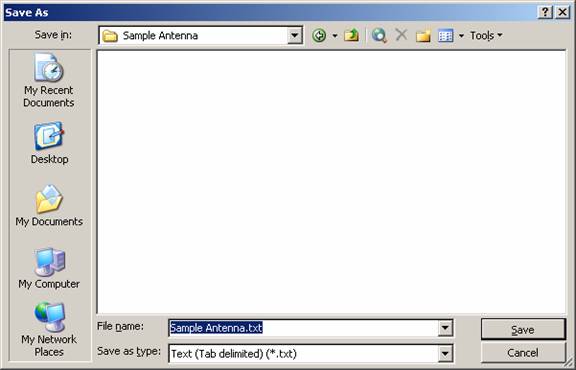Click the Cancel button
The height and width of the screenshot is (370, 576).
(x=523, y=353)
